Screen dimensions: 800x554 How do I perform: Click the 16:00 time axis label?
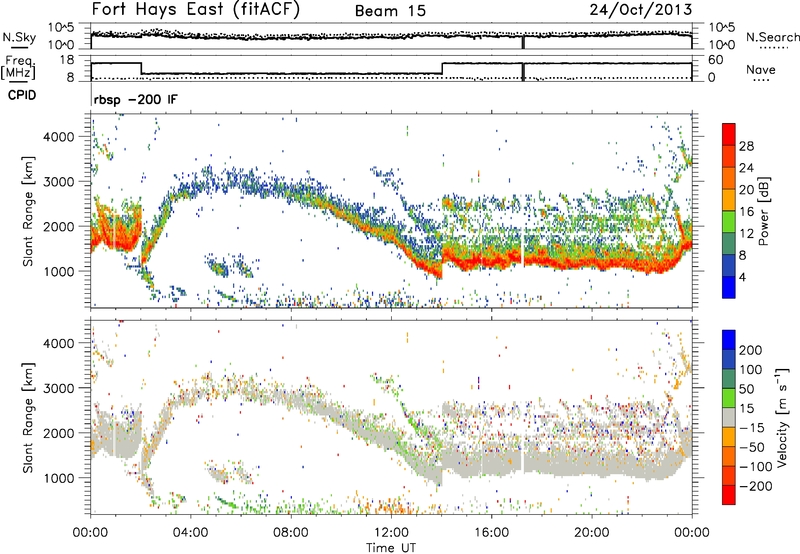pos(491,533)
